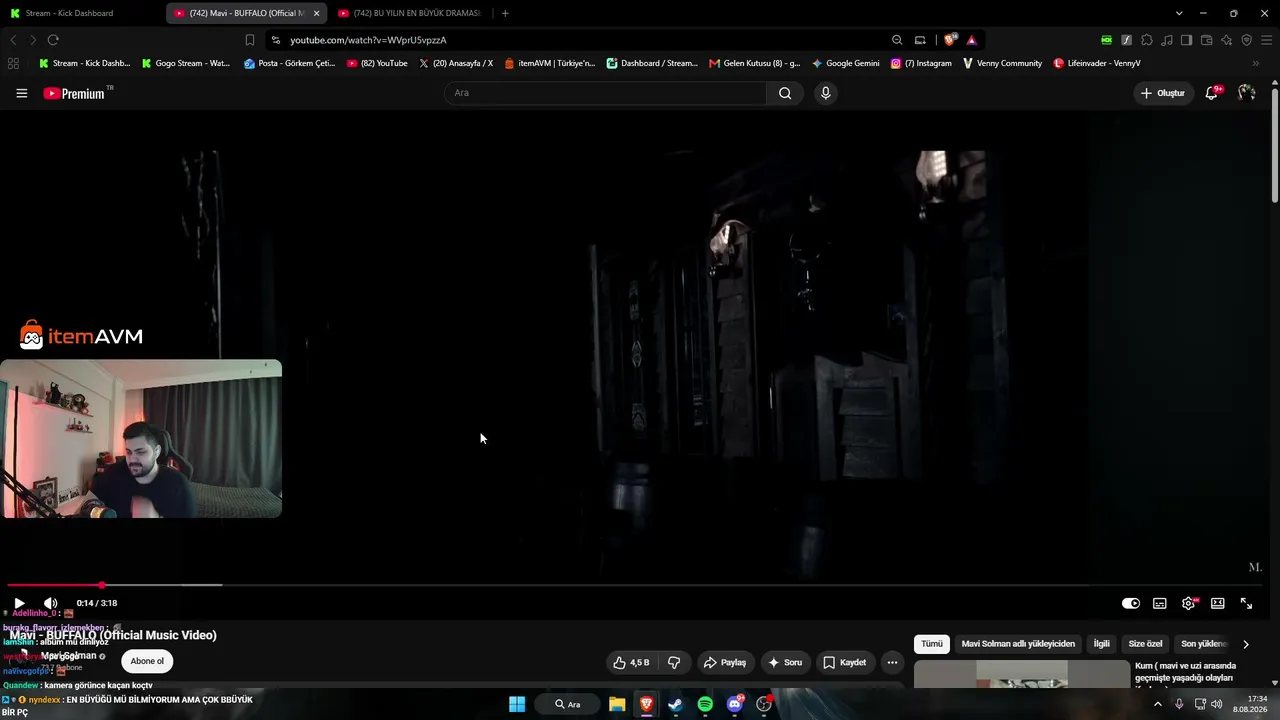Image resolution: width=1280 pixels, height=720 pixels.
Task: Switch player to theater mode
Action: click(1218, 603)
